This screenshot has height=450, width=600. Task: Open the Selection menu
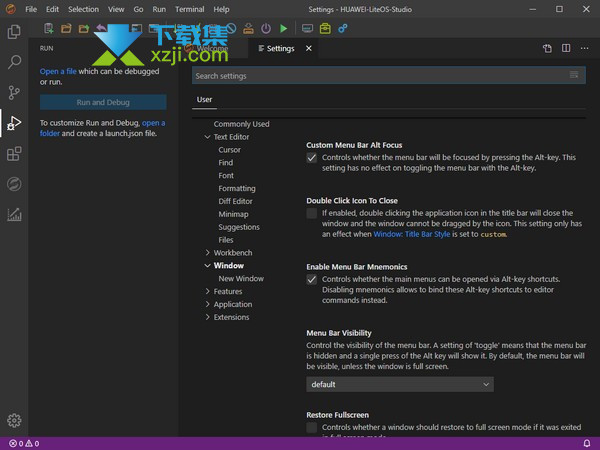83,9
